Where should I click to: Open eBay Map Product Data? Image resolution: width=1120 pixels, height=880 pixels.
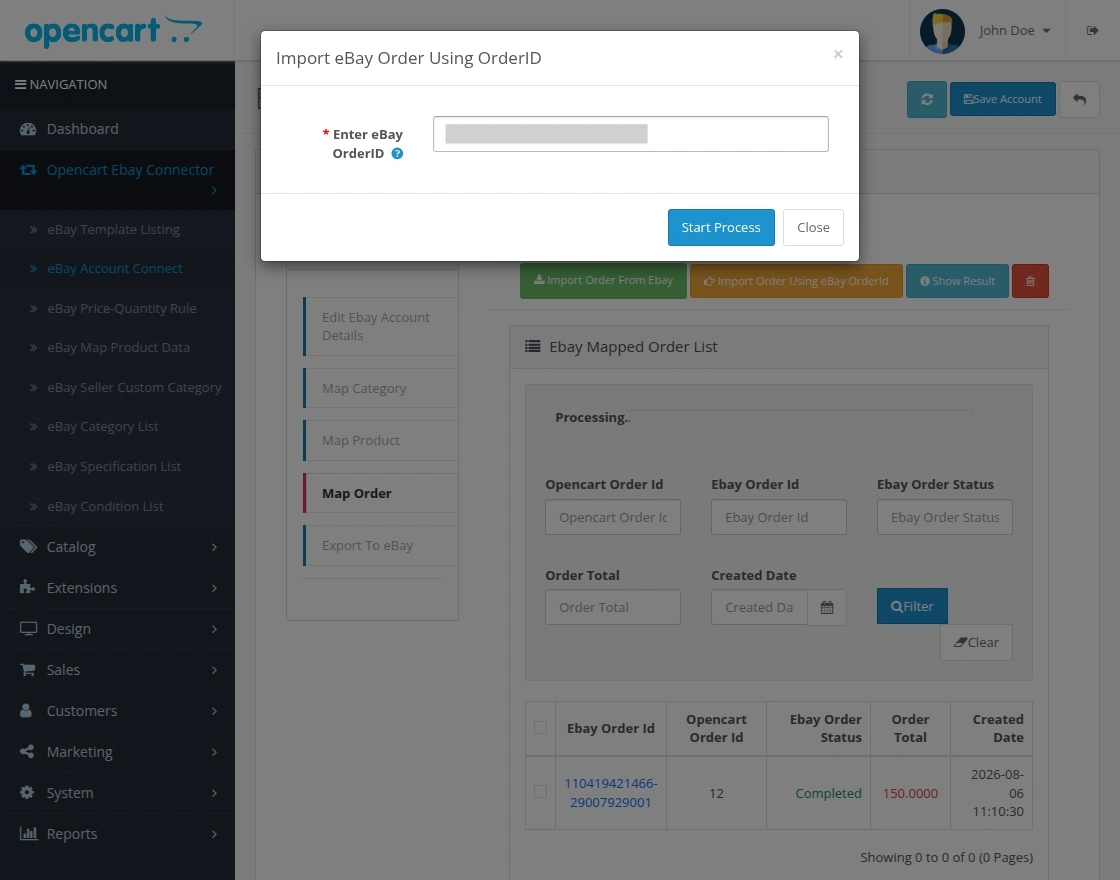click(x=119, y=348)
